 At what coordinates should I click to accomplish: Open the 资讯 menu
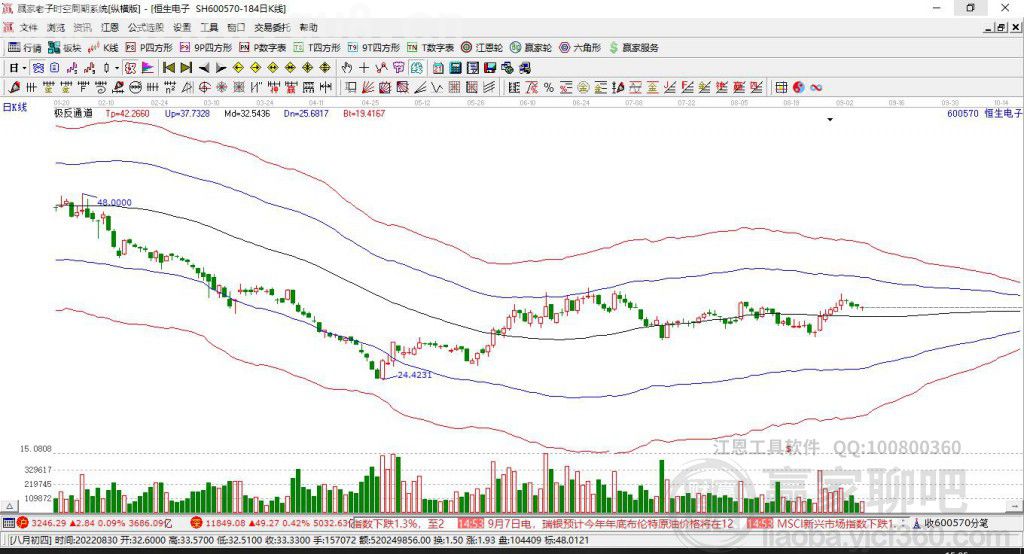coord(82,27)
